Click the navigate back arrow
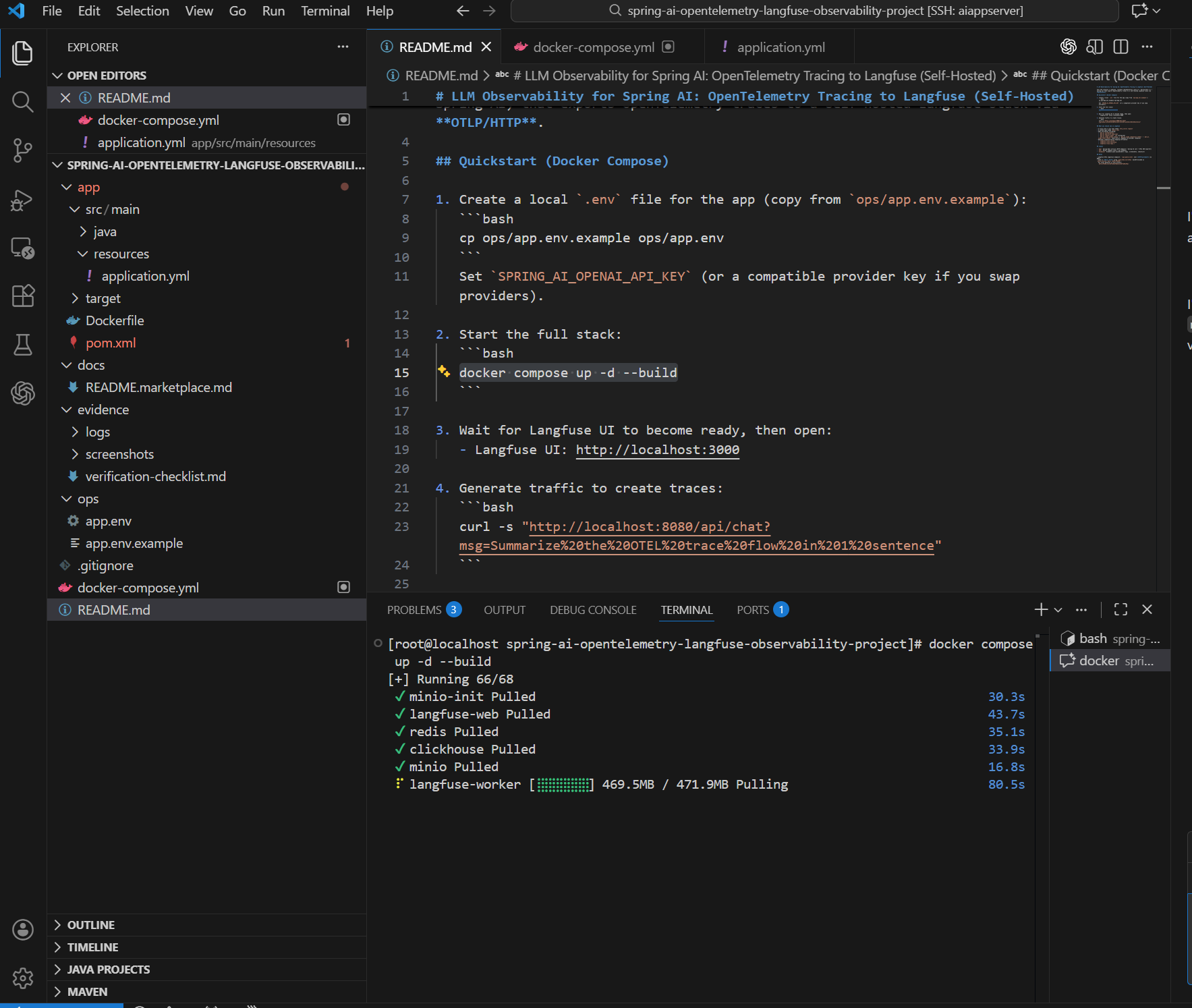This screenshot has width=1192, height=1008. 462,11
